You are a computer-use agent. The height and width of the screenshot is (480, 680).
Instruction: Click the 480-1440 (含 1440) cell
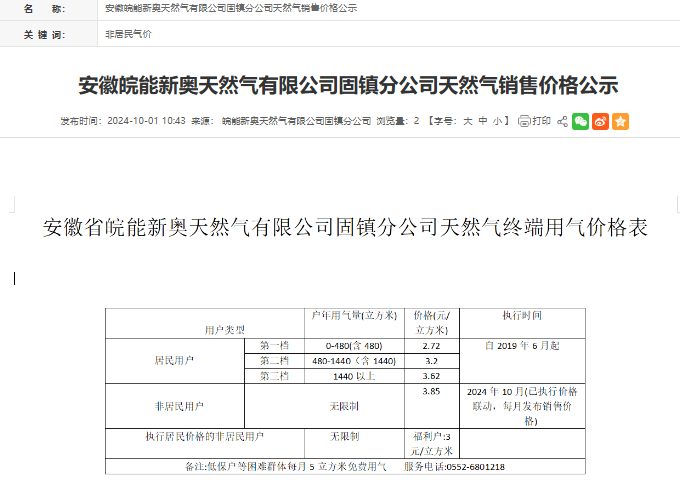[x=354, y=361]
